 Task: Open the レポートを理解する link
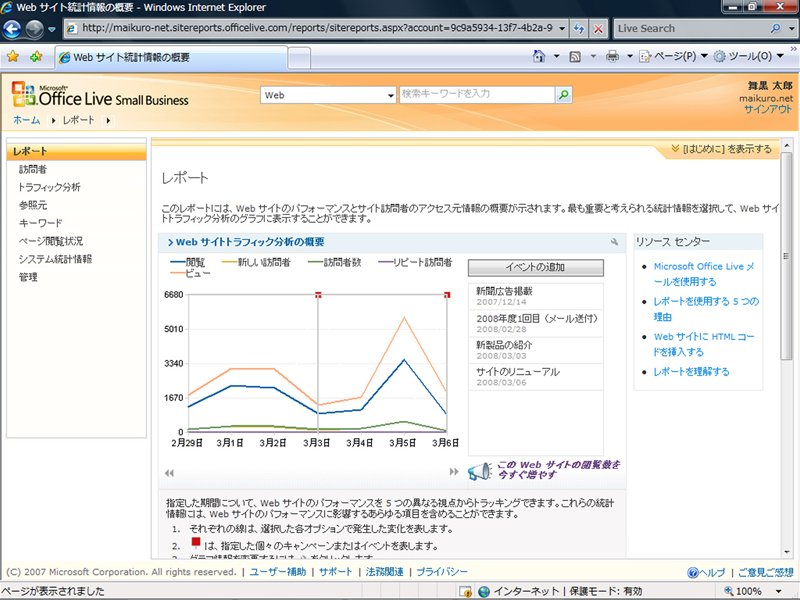691,372
